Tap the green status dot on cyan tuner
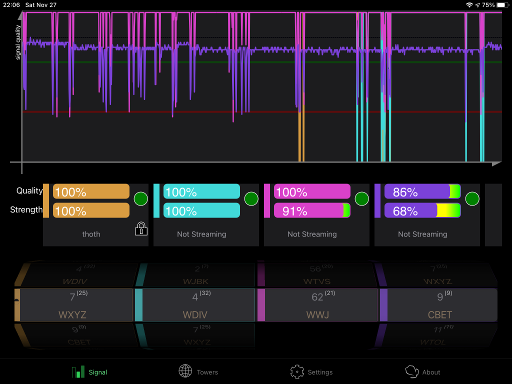This screenshot has width=512, height=384. (x=251, y=199)
